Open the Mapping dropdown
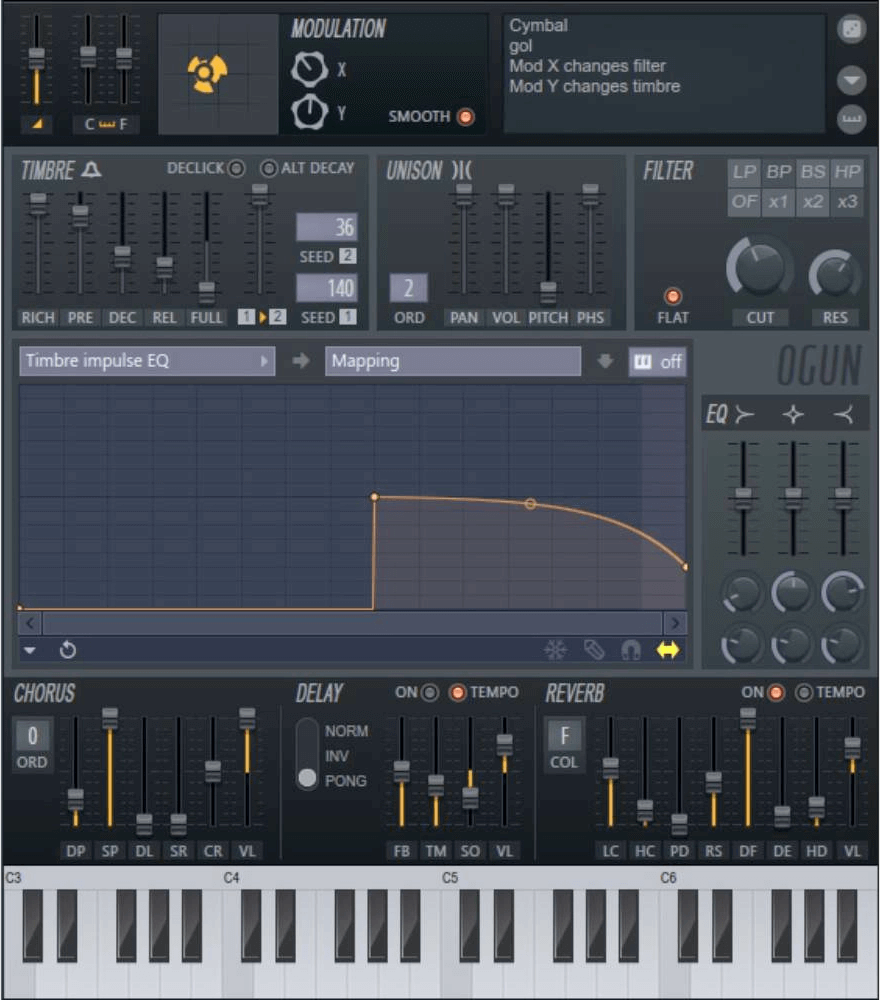This screenshot has height=1000, width=880. click(452, 361)
